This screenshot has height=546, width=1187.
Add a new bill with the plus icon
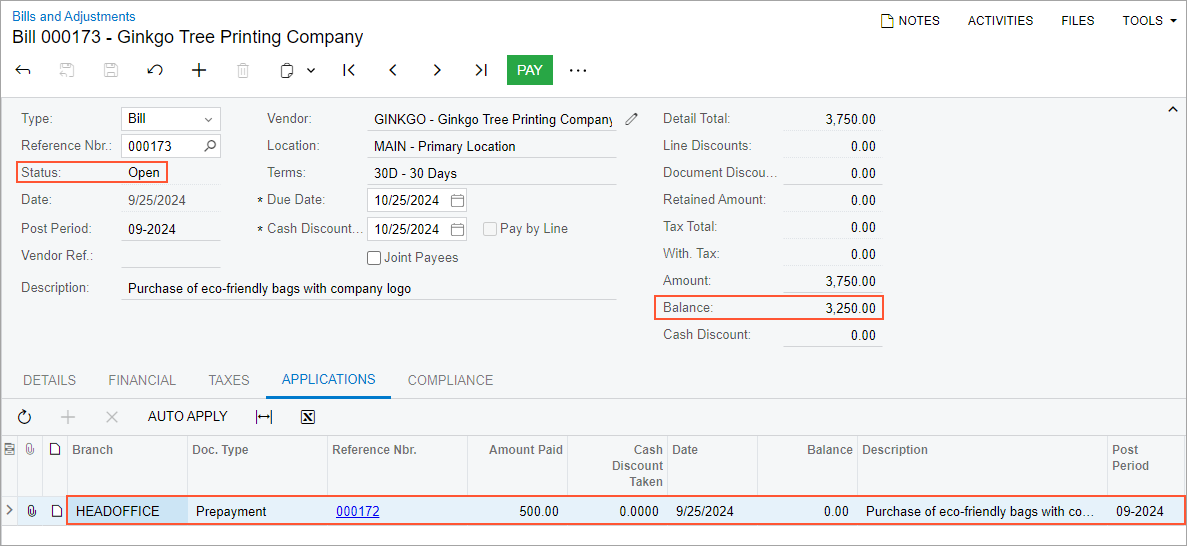point(199,70)
